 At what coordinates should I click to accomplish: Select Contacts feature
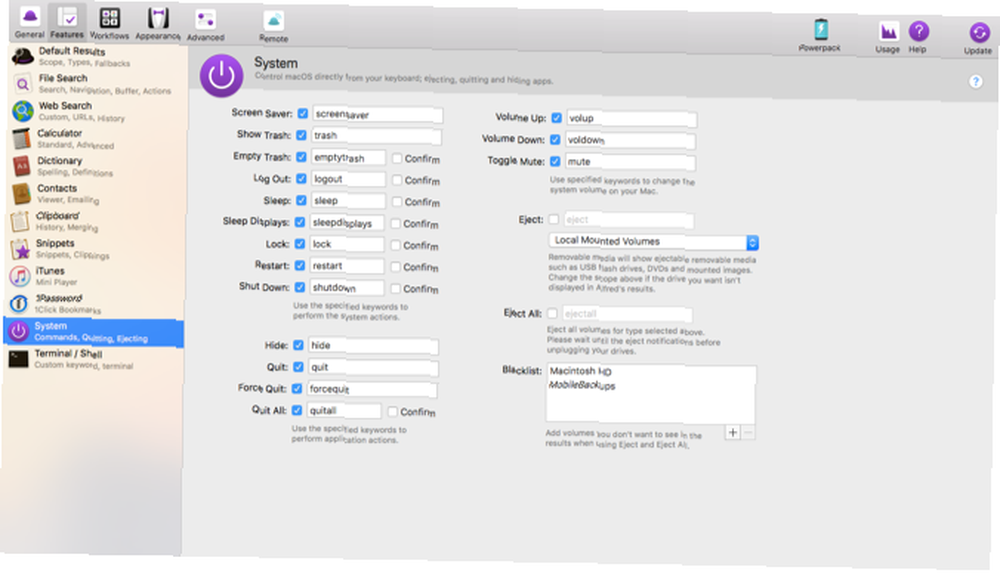click(96, 194)
